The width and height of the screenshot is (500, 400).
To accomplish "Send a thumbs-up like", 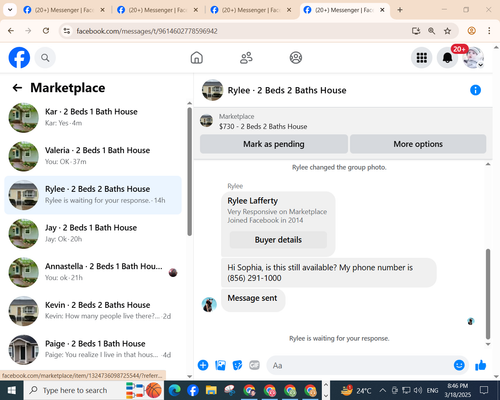I will pyautogui.click(x=481, y=365).
